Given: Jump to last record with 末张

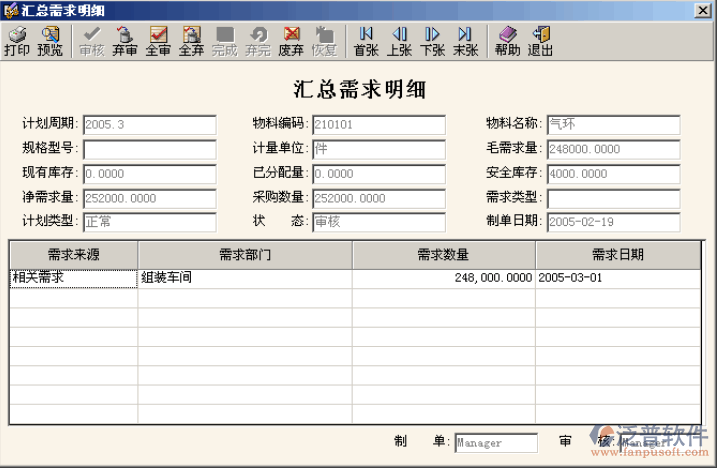Looking at the screenshot, I should click(465, 41).
